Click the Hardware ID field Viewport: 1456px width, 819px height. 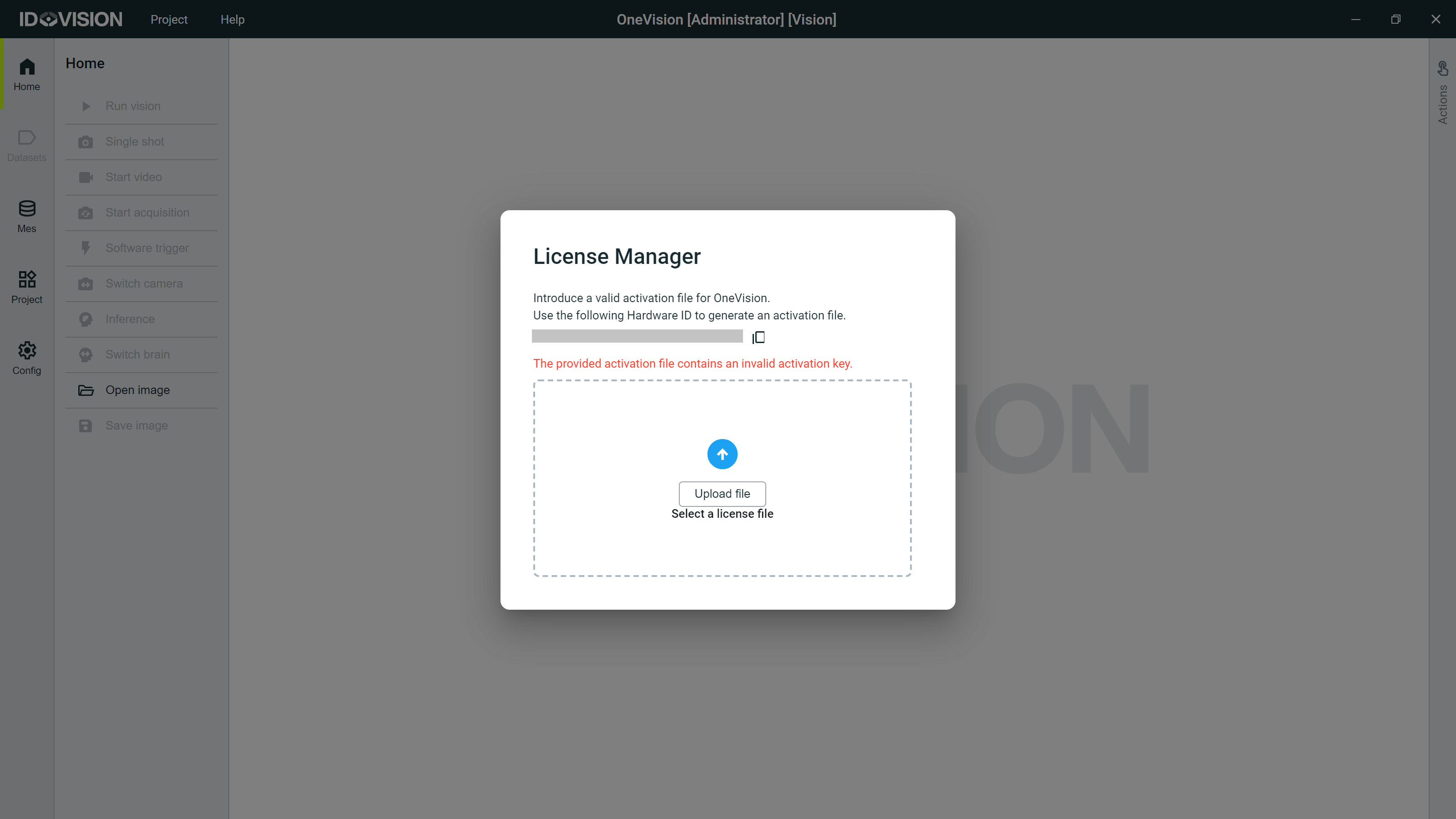pos(637,336)
